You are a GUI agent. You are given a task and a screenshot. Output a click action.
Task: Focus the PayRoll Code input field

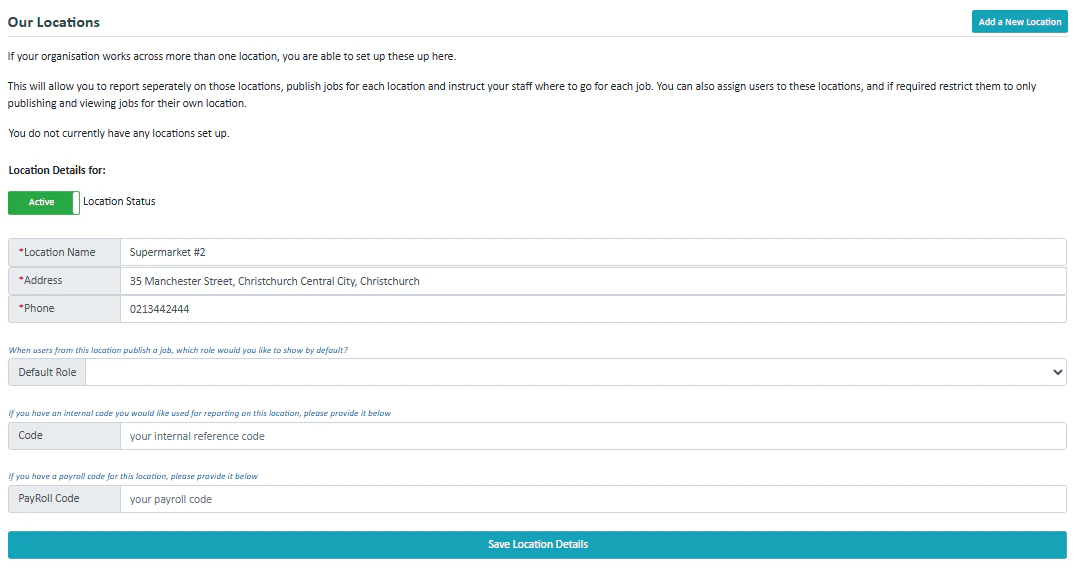[x=593, y=500]
